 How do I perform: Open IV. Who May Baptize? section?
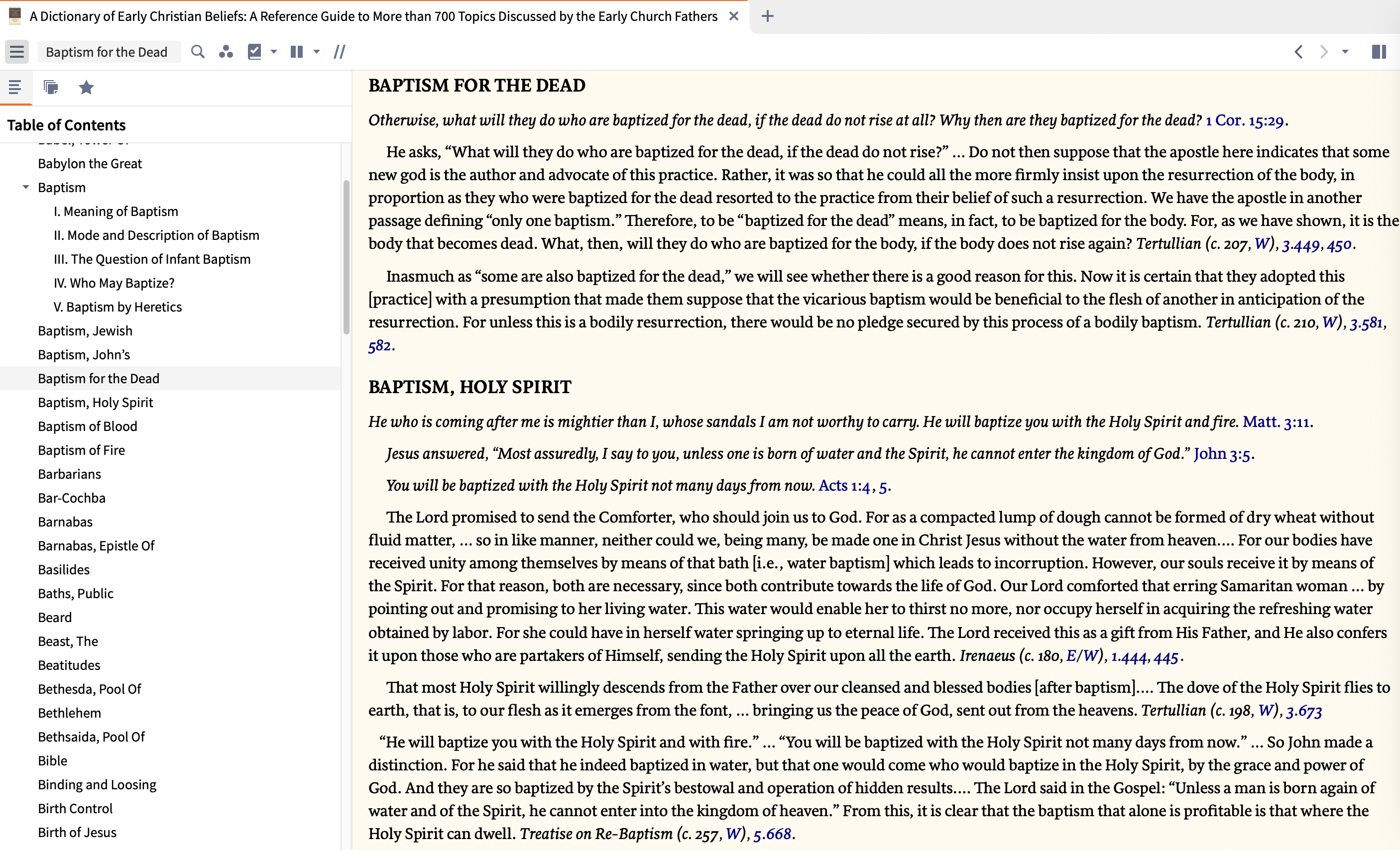114,283
